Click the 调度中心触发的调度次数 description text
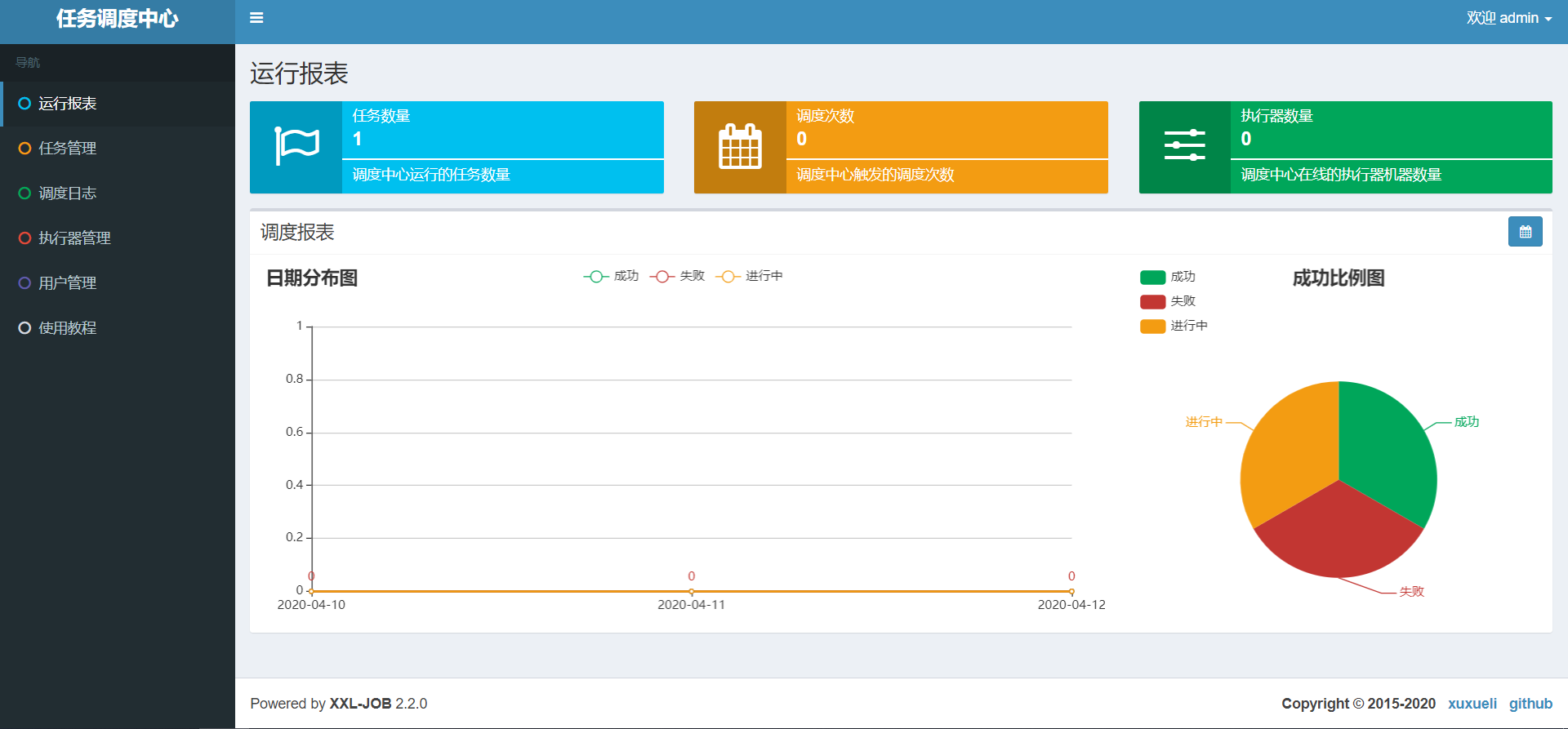The height and width of the screenshot is (729, 1568). [875, 175]
